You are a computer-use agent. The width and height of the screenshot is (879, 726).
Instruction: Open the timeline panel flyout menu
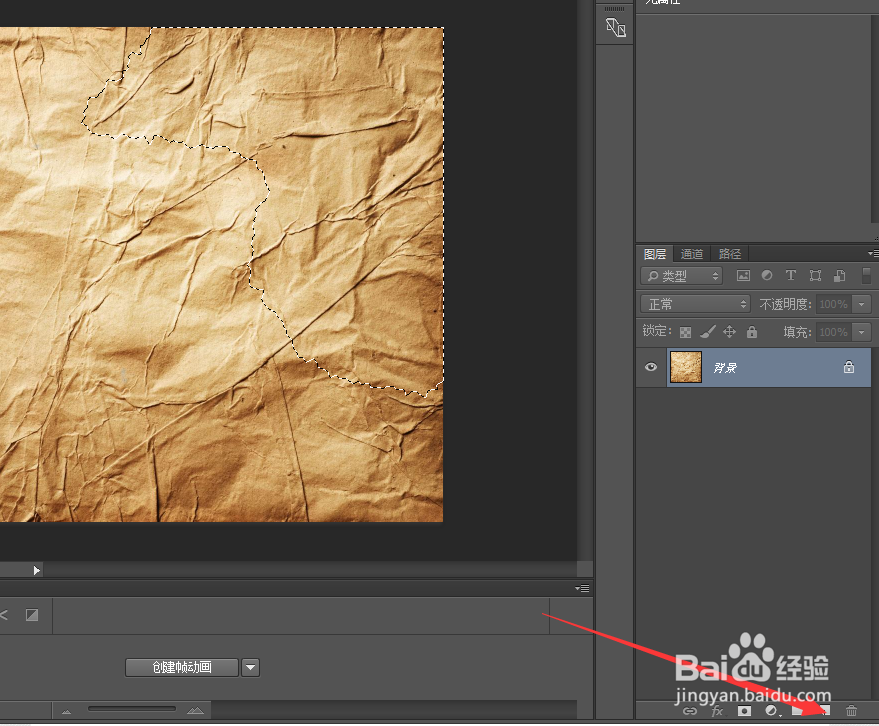click(582, 588)
